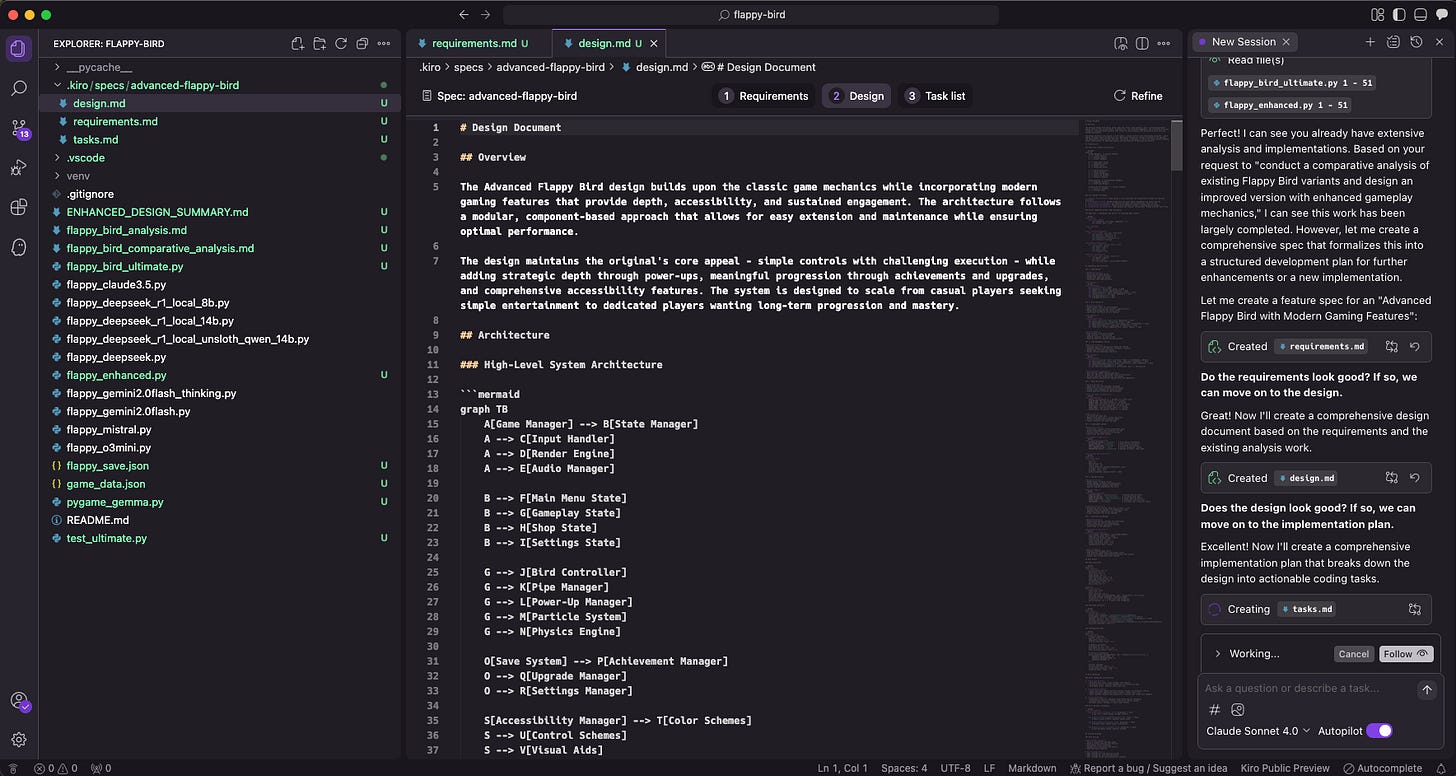The image size is (1456, 776).
Task: Close the design.md editor tab
Action: [x=654, y=43]
